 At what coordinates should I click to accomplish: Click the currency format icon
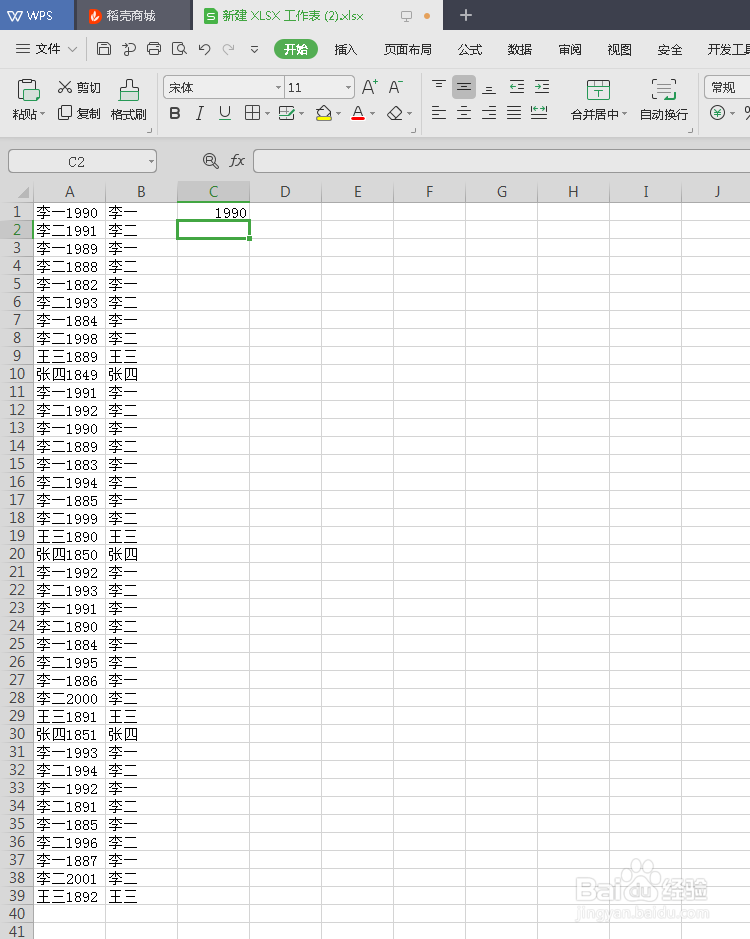(717, 113)
